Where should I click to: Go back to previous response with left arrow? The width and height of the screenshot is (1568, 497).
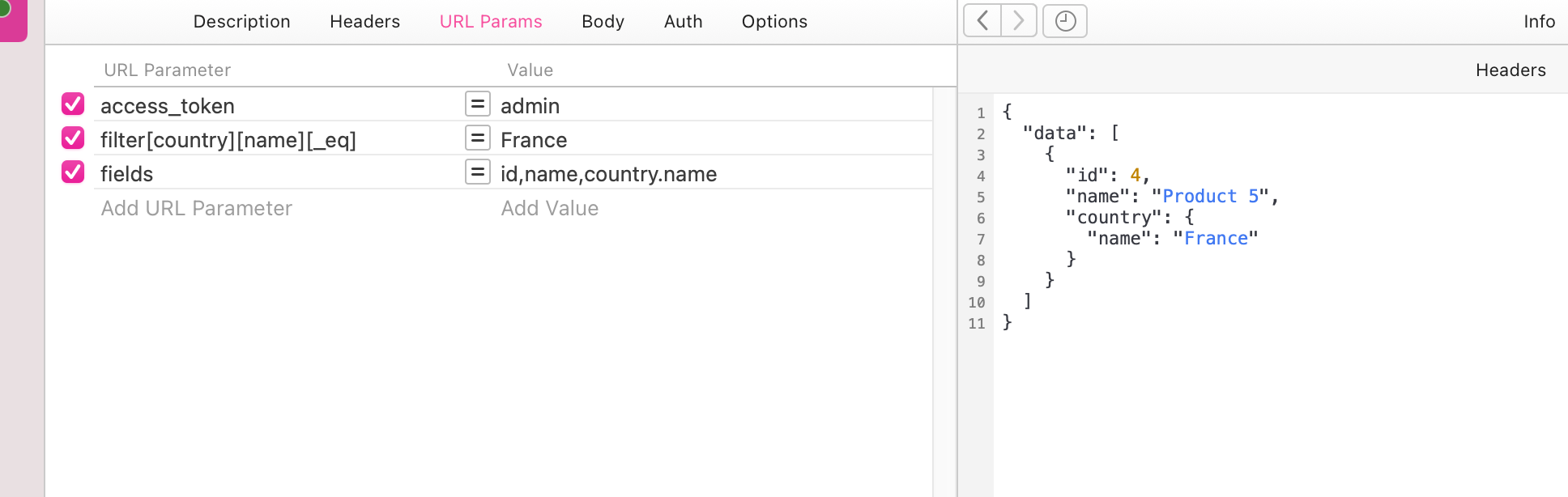click(982, 20)
